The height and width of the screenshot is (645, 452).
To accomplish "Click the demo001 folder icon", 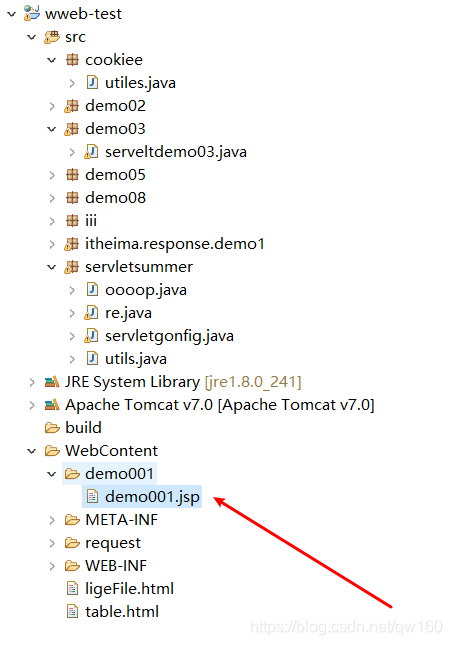I will pos(72,474).
